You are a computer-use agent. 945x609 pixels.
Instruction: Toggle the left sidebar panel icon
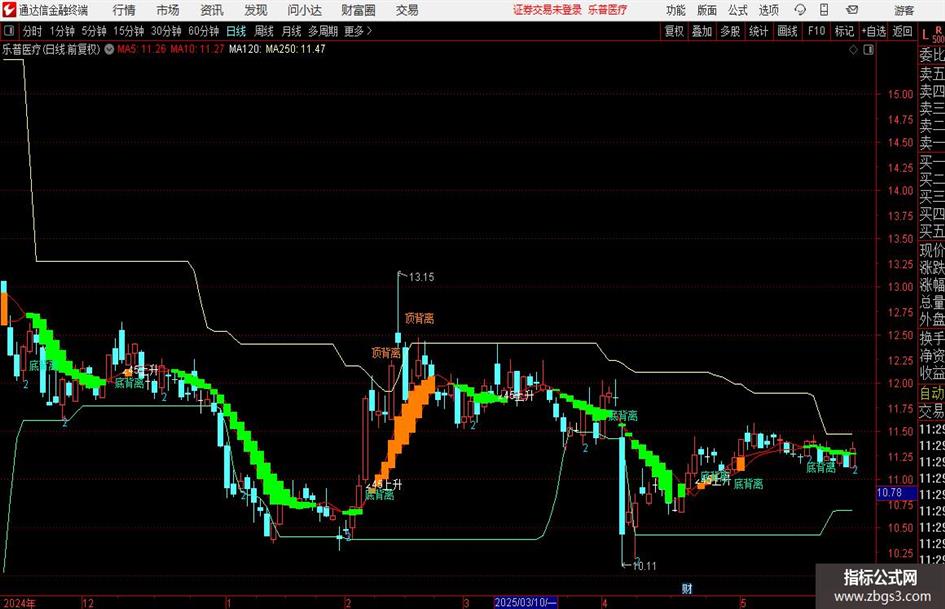tap(8, 31)
